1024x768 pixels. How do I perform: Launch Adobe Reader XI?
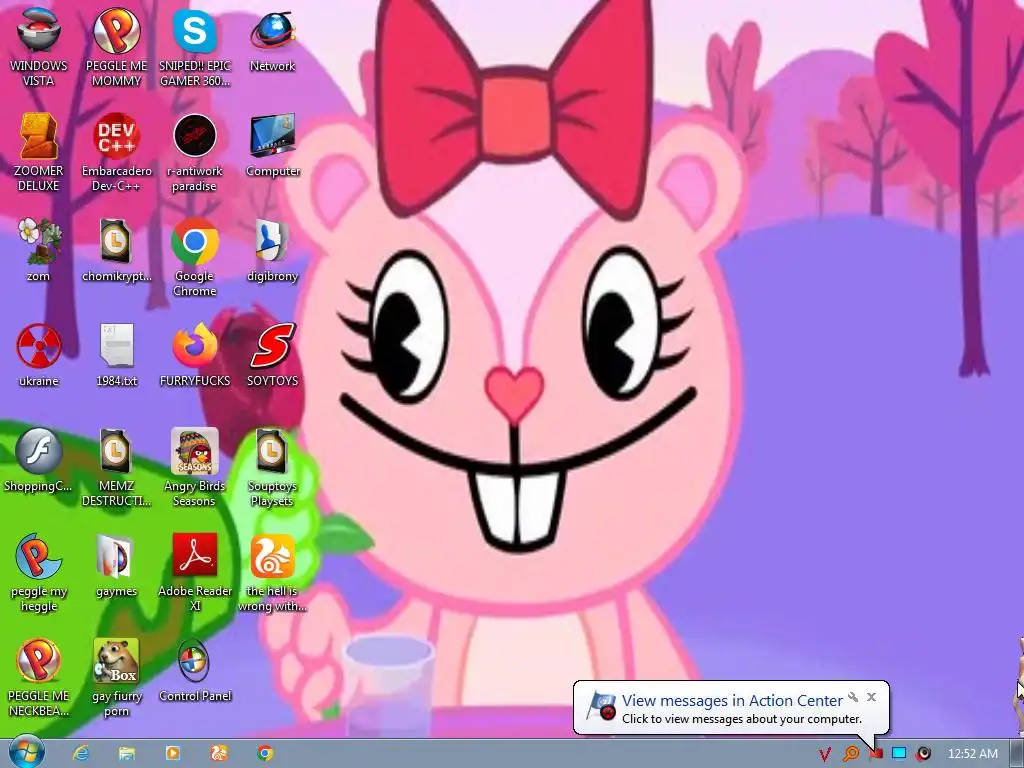click(x=195, y=573)
